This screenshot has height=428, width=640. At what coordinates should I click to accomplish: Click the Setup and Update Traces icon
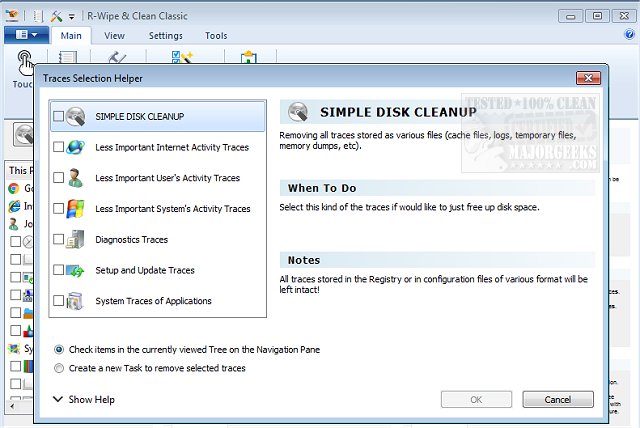(x=76, y=270)
